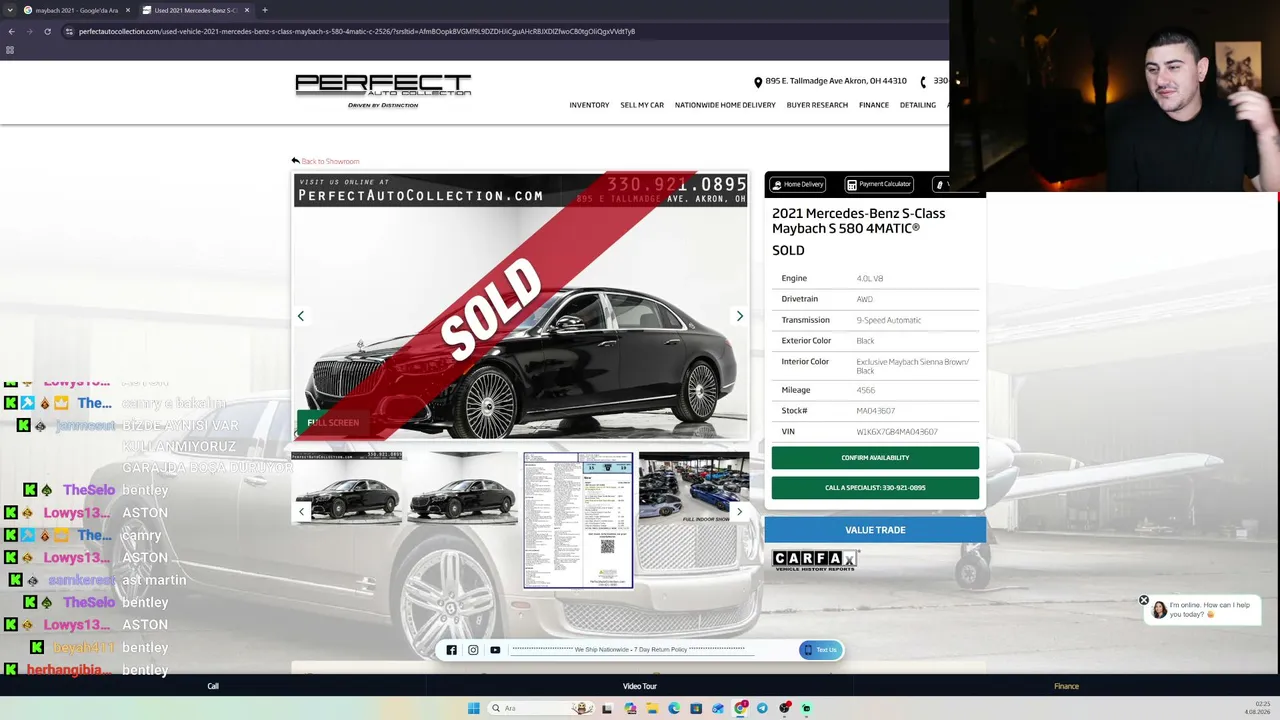Open the BUYER RESEARCH menu

(x=817, y=105)
